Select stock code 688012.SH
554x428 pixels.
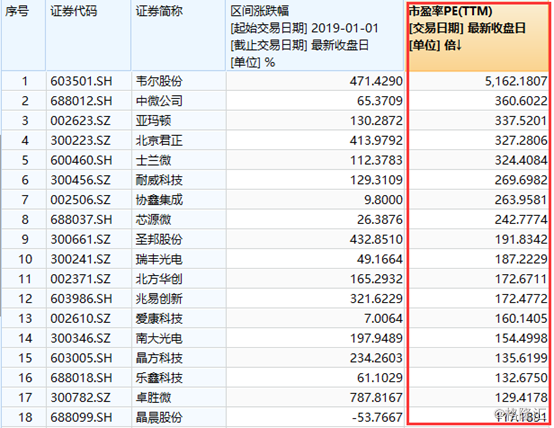tap(81, 101)
